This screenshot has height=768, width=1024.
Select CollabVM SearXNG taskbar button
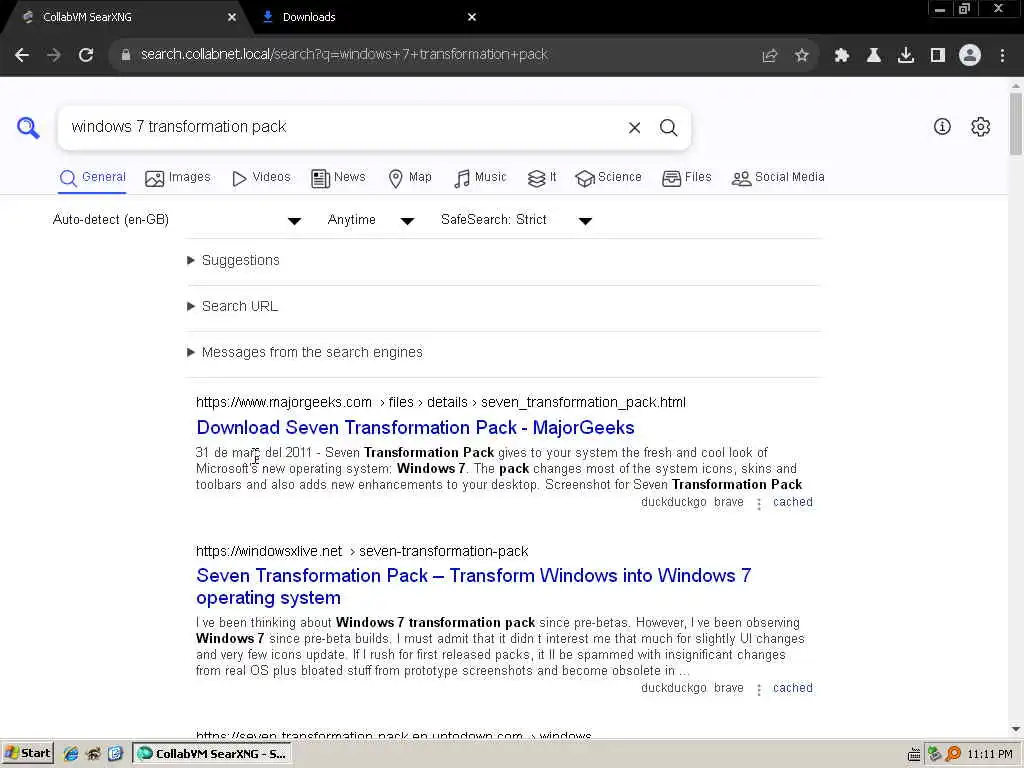[x=212, y=754]
